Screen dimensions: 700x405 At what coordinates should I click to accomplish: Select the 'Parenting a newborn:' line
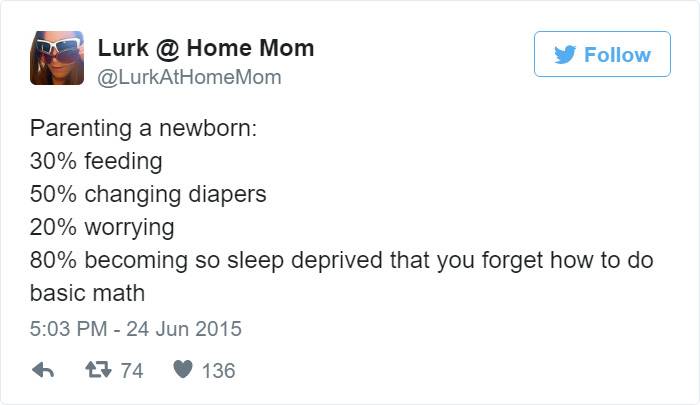tap(143, 129)
